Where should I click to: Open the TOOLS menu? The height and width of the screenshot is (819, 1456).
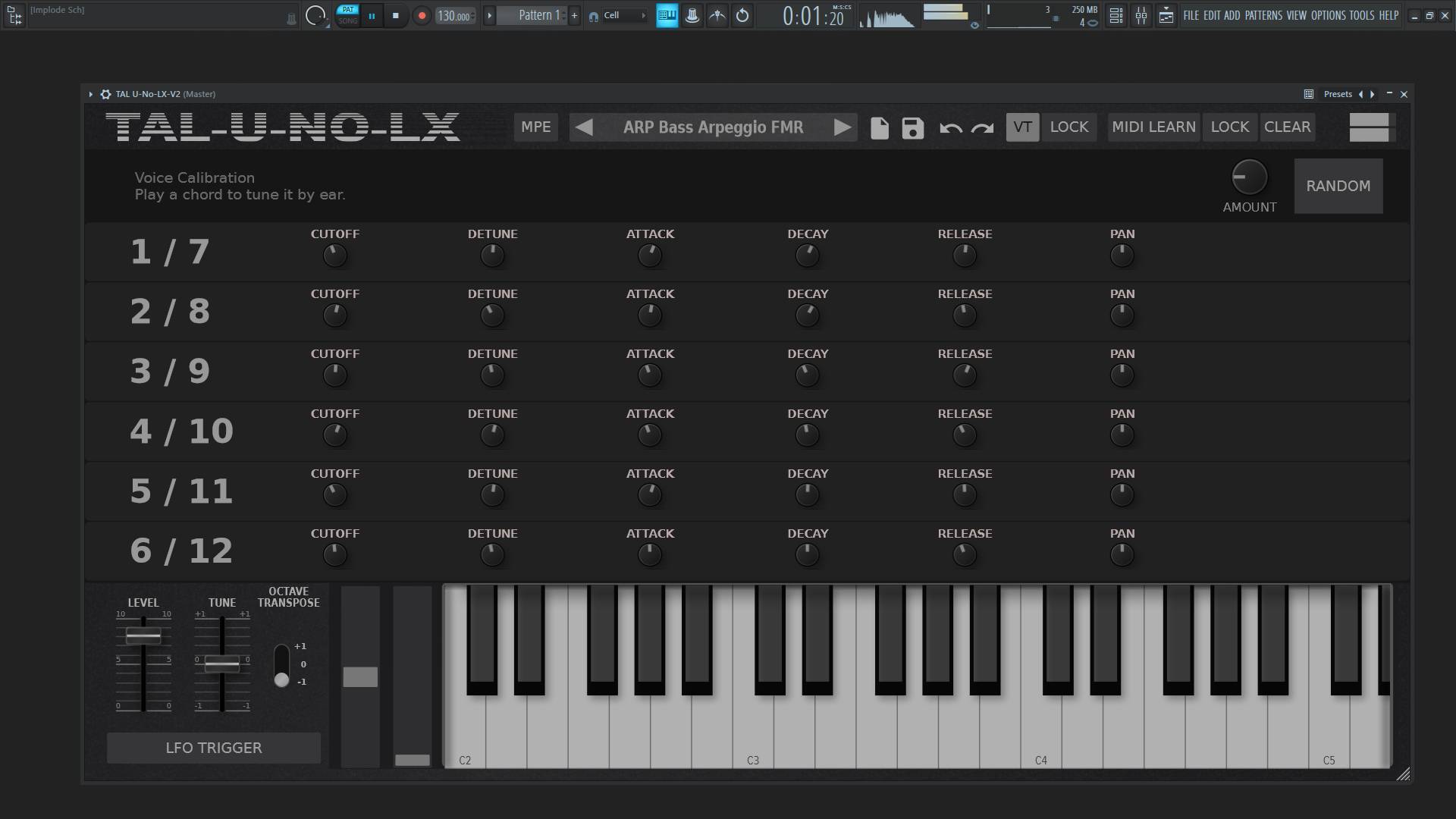1361,15
